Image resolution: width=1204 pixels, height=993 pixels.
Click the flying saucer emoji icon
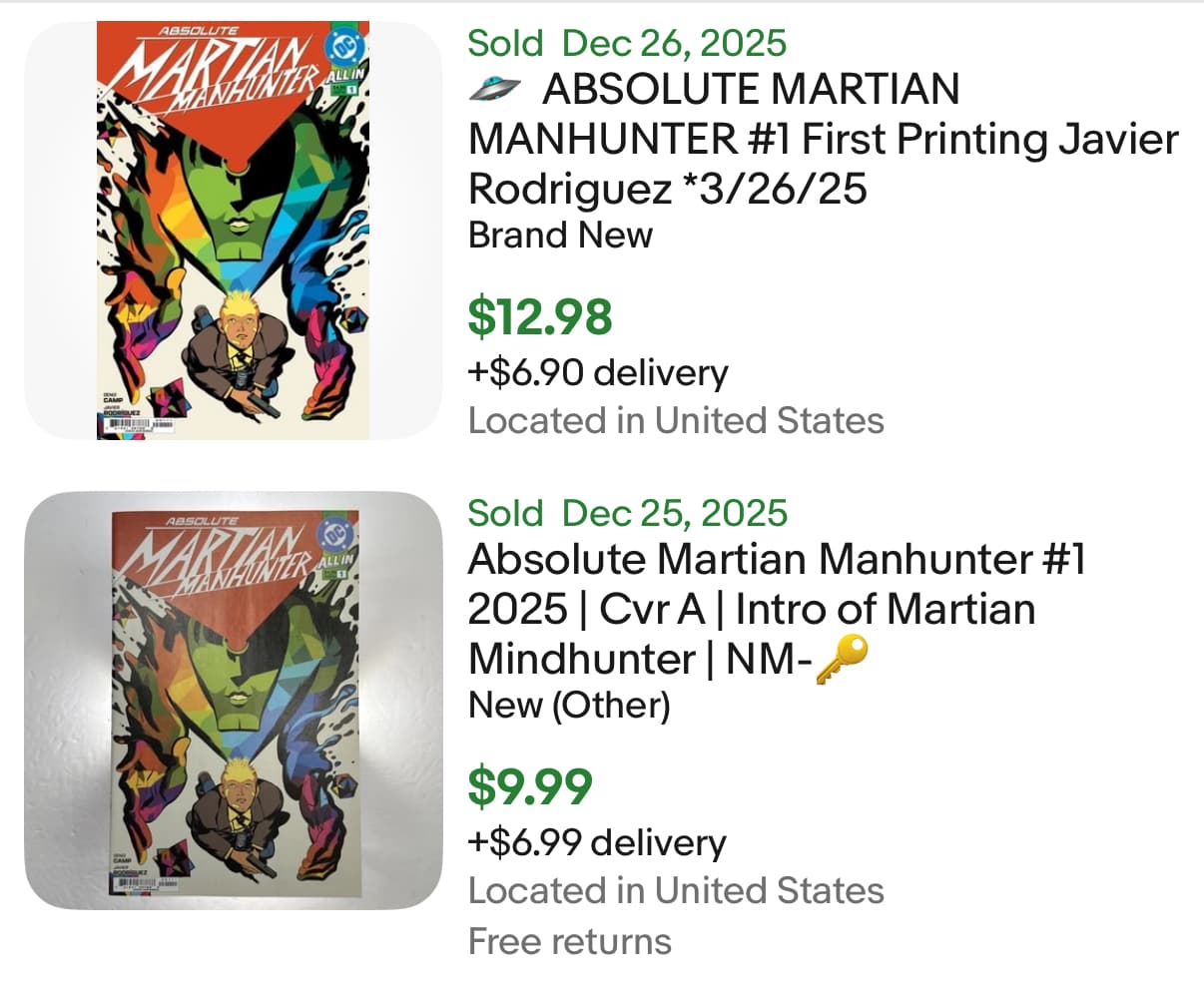point(495,89)
